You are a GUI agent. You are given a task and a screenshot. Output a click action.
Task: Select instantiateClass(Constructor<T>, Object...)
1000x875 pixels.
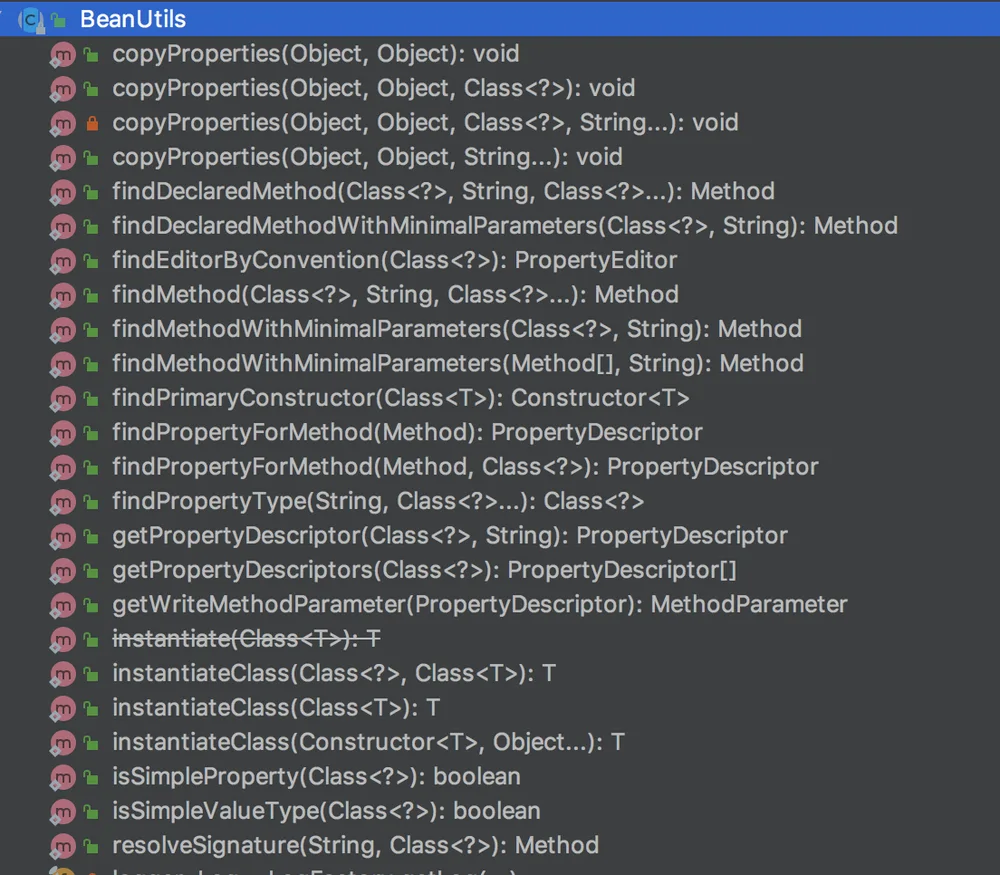click(369, 742)
